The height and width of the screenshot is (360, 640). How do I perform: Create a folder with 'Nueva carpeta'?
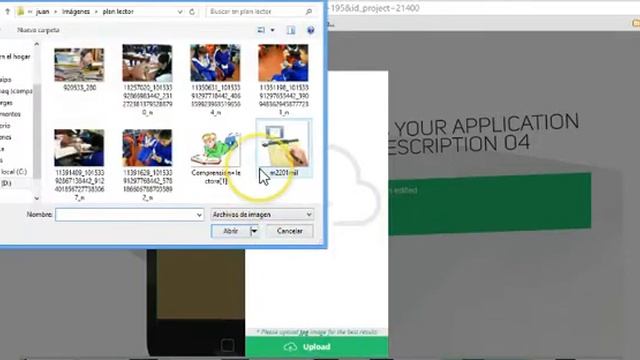tap(38, 30)
